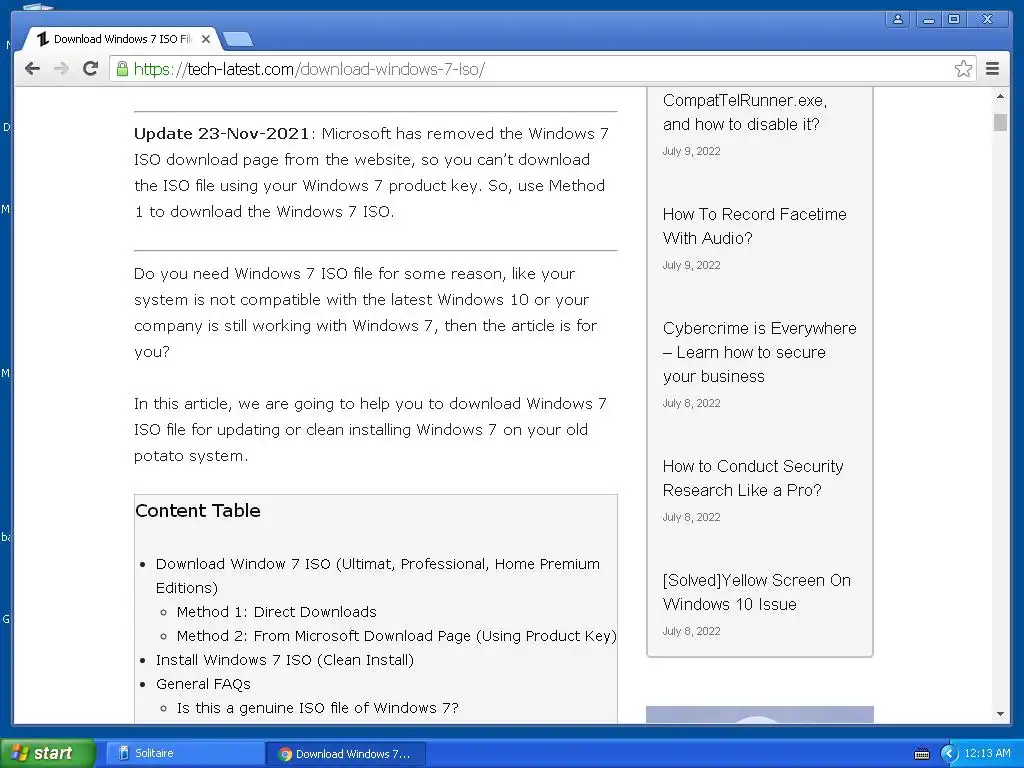Click the 'Update 23-Nov-2021' bold text

(x=221, y=133)
